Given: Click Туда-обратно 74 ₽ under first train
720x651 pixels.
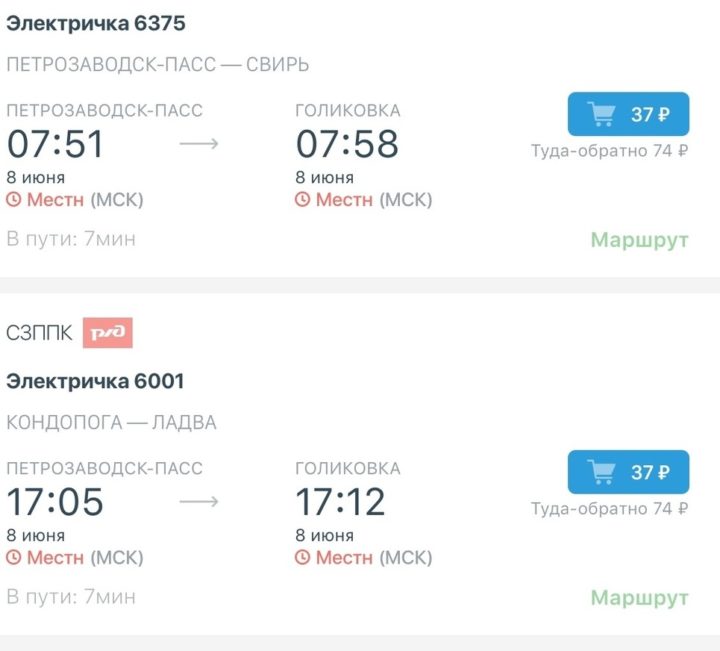Looking at the screenshot, I should coord(609,151).
